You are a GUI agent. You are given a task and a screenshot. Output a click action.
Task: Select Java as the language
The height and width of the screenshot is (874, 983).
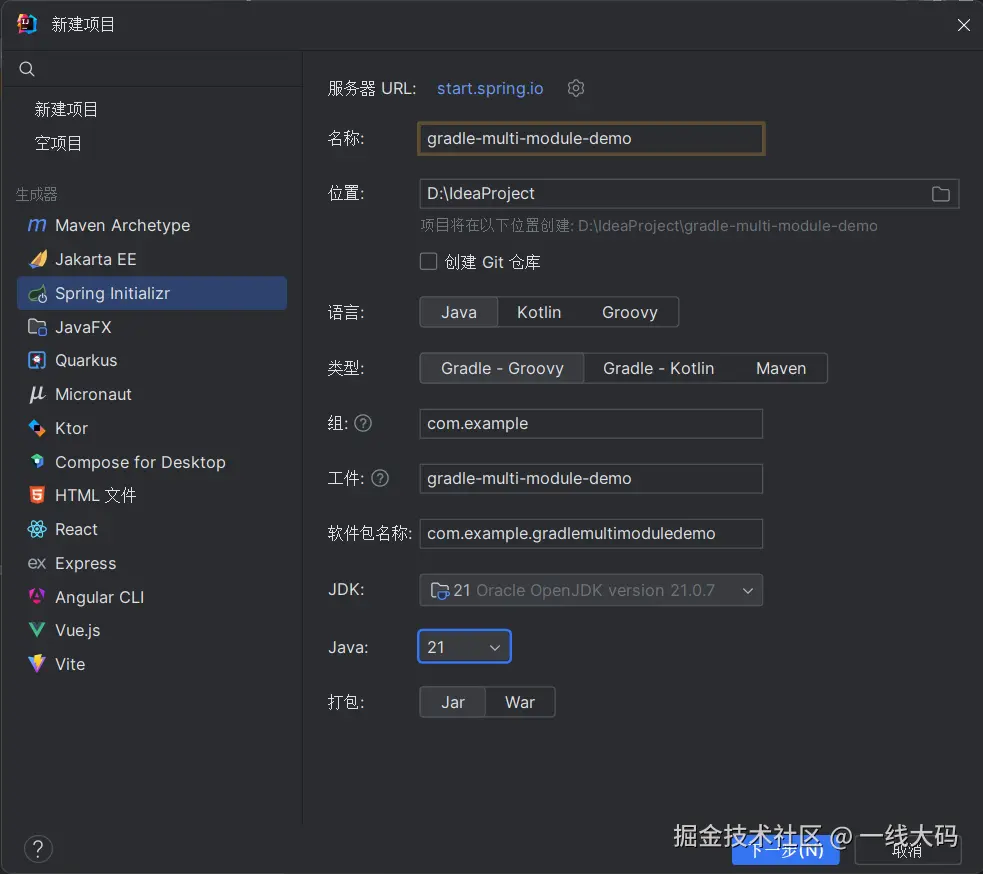click(x=459, y=312)
